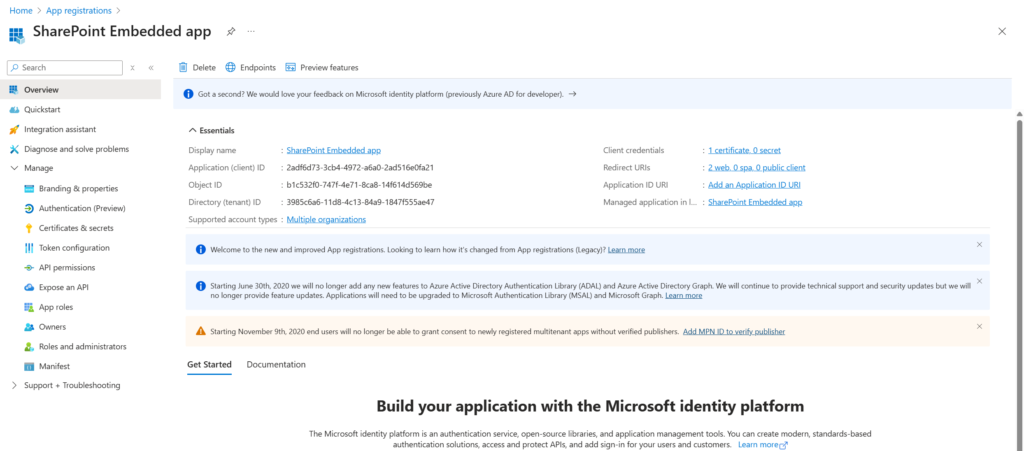This screenshot has height=451, width=1024.
Task: Dismiss the ADAL deprecation banner
Action: (979, 281)
